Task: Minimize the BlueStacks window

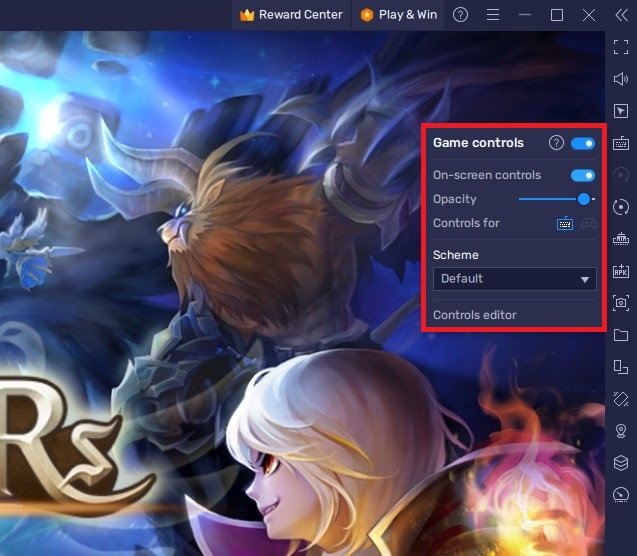Action: (x=525, y=15)
